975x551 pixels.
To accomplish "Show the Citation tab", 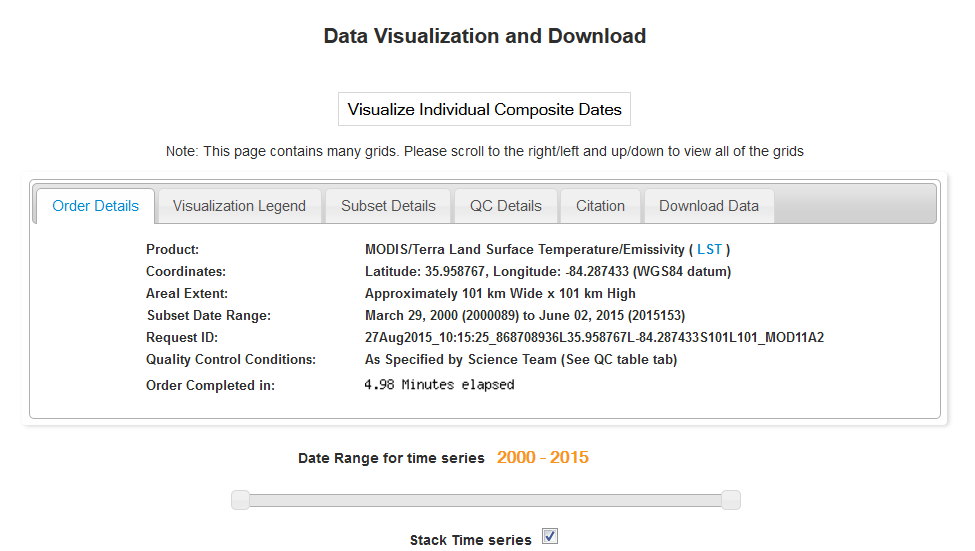I will tap(600, 206).
